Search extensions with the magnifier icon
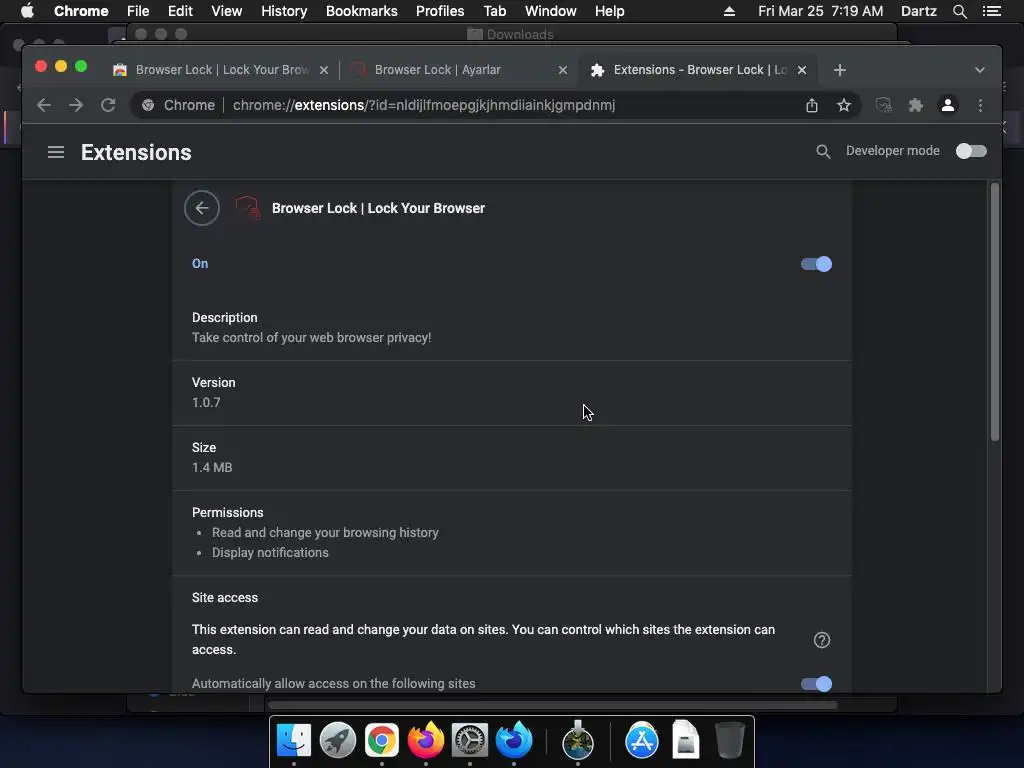The height and width of the screenshot is (768, 1024). 823,152
